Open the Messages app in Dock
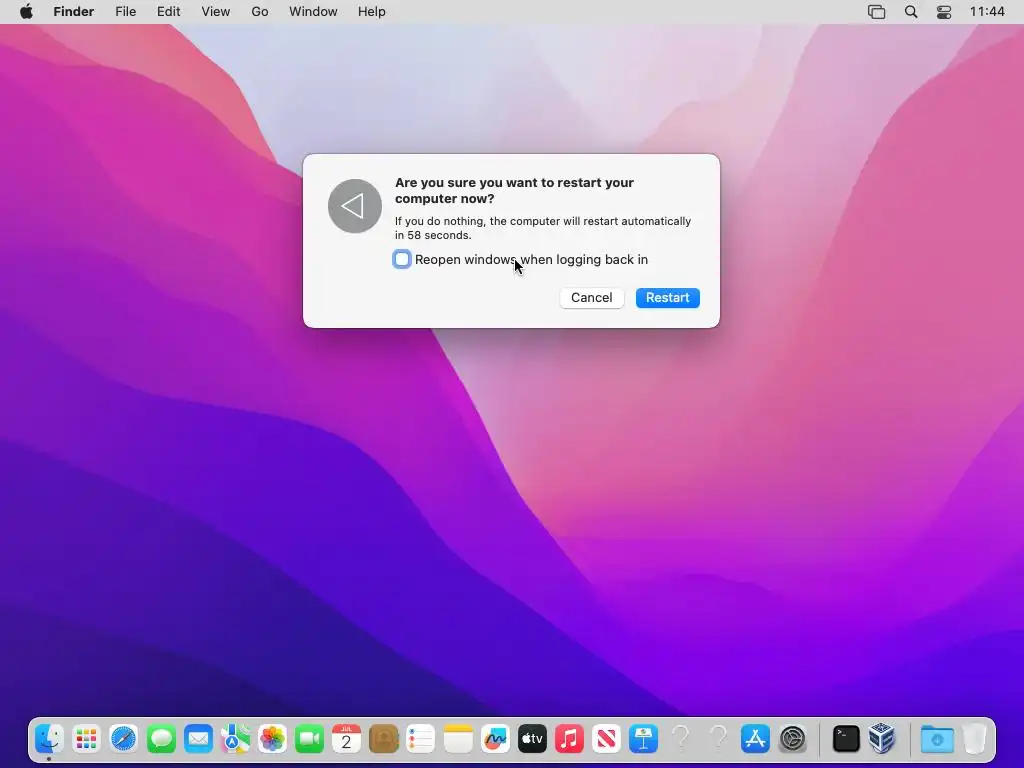This screenshot has height=768, width=1024. pyautogui.click(x=161, y=739)
